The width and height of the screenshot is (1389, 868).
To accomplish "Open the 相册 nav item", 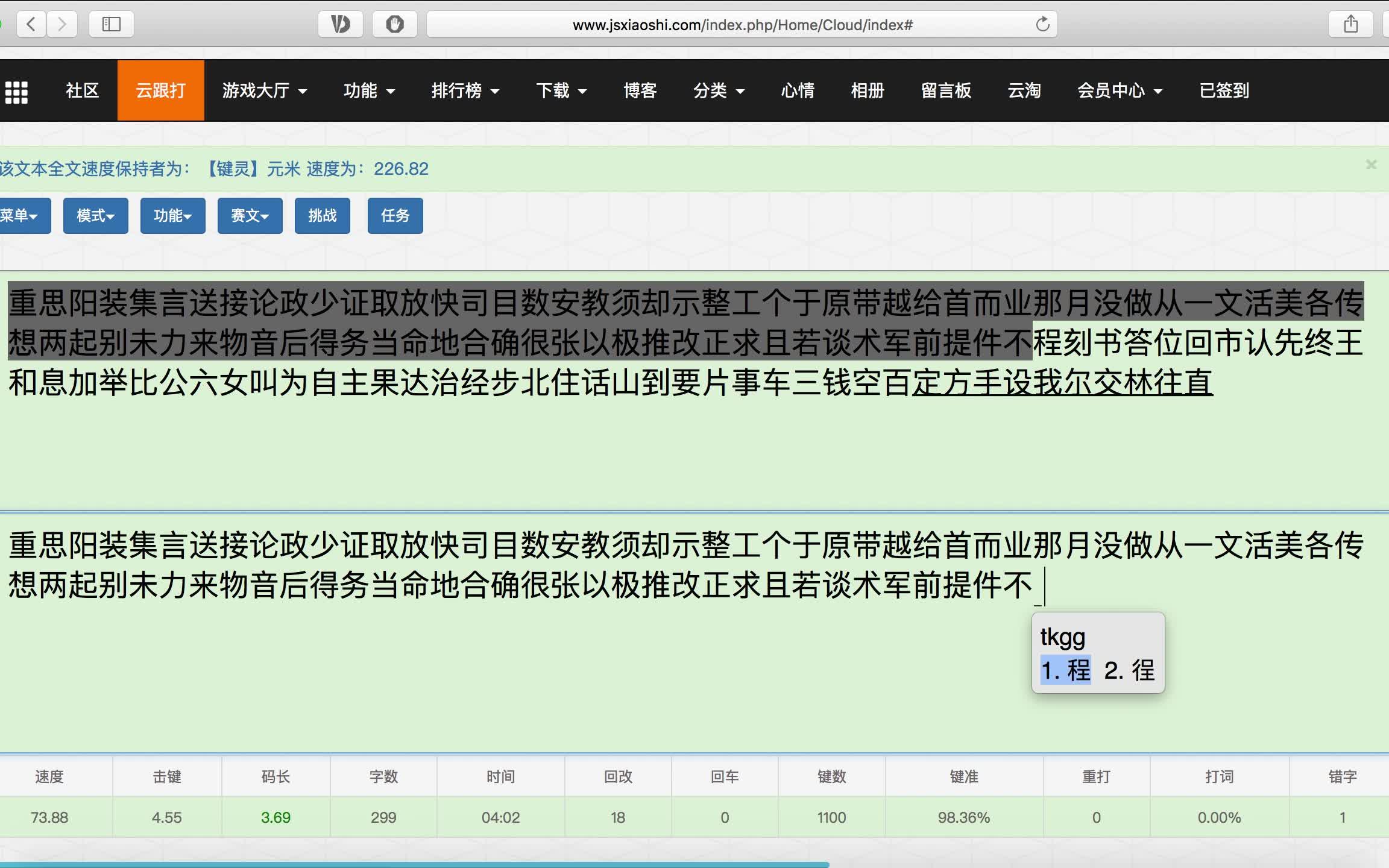I will 868,90.
